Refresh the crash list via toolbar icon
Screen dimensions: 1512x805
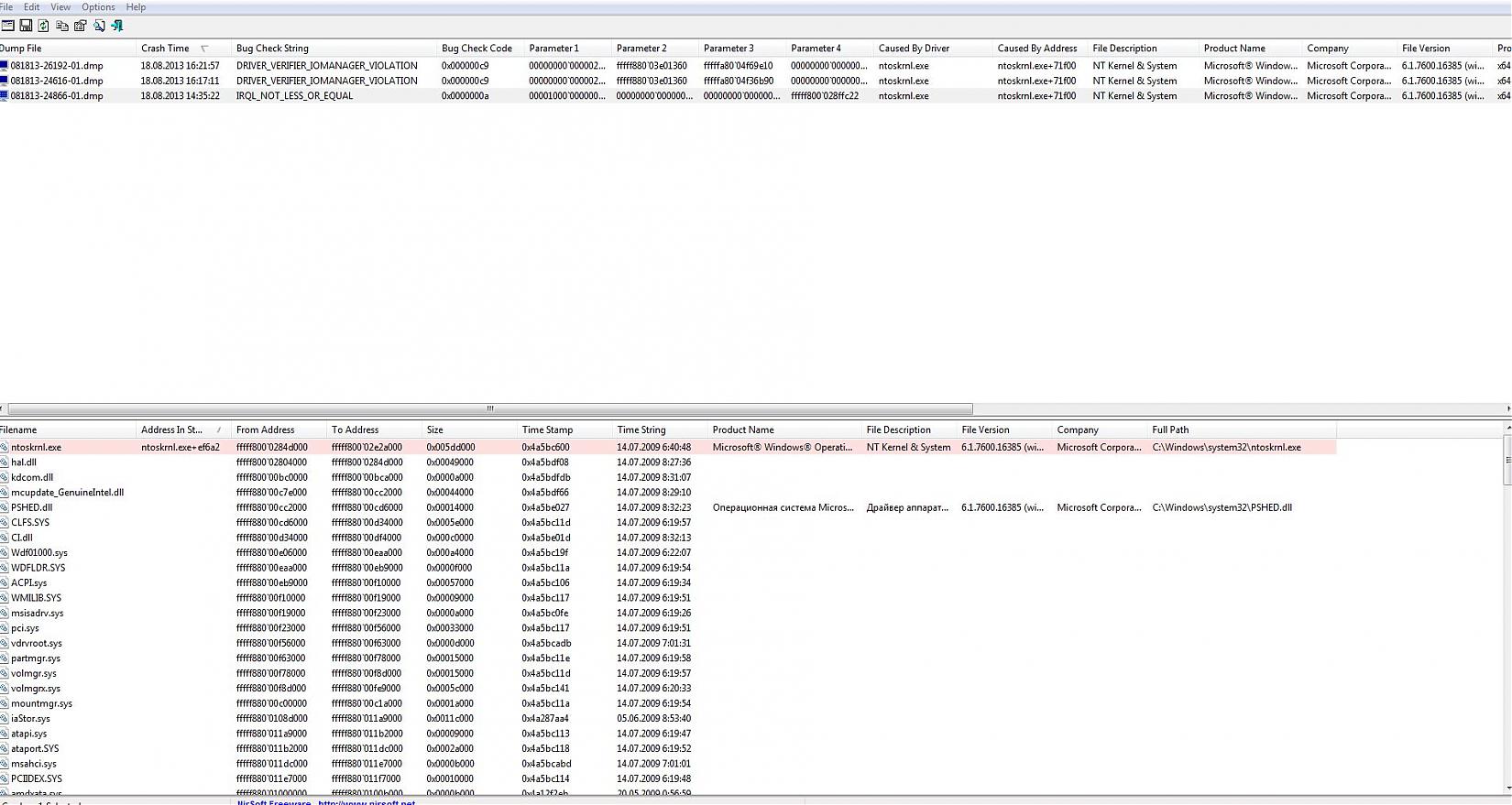coord(43,26)
